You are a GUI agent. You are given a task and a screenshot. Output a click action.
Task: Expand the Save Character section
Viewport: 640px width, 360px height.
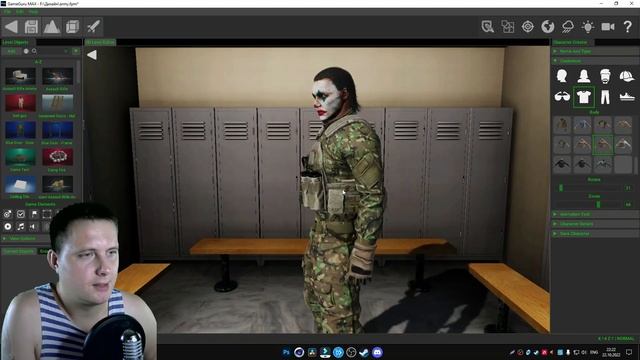tap(596, 233)
